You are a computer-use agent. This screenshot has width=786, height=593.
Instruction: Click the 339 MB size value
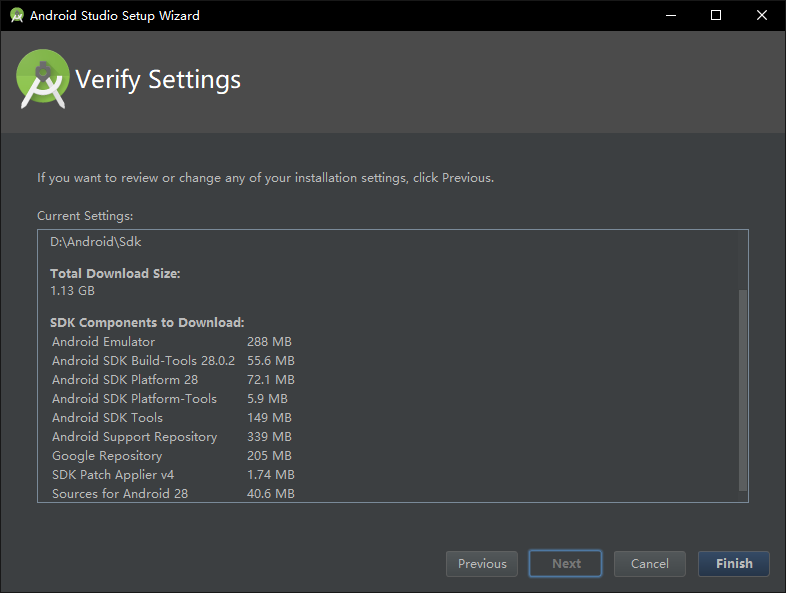269,437
